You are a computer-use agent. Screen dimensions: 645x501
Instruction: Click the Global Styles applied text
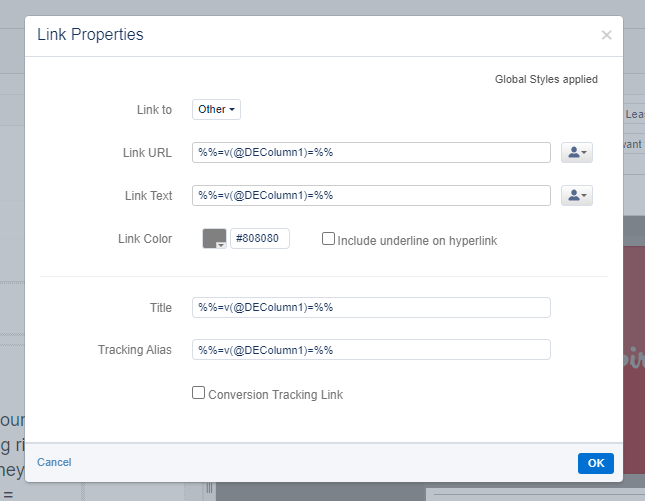click(546, 79)
